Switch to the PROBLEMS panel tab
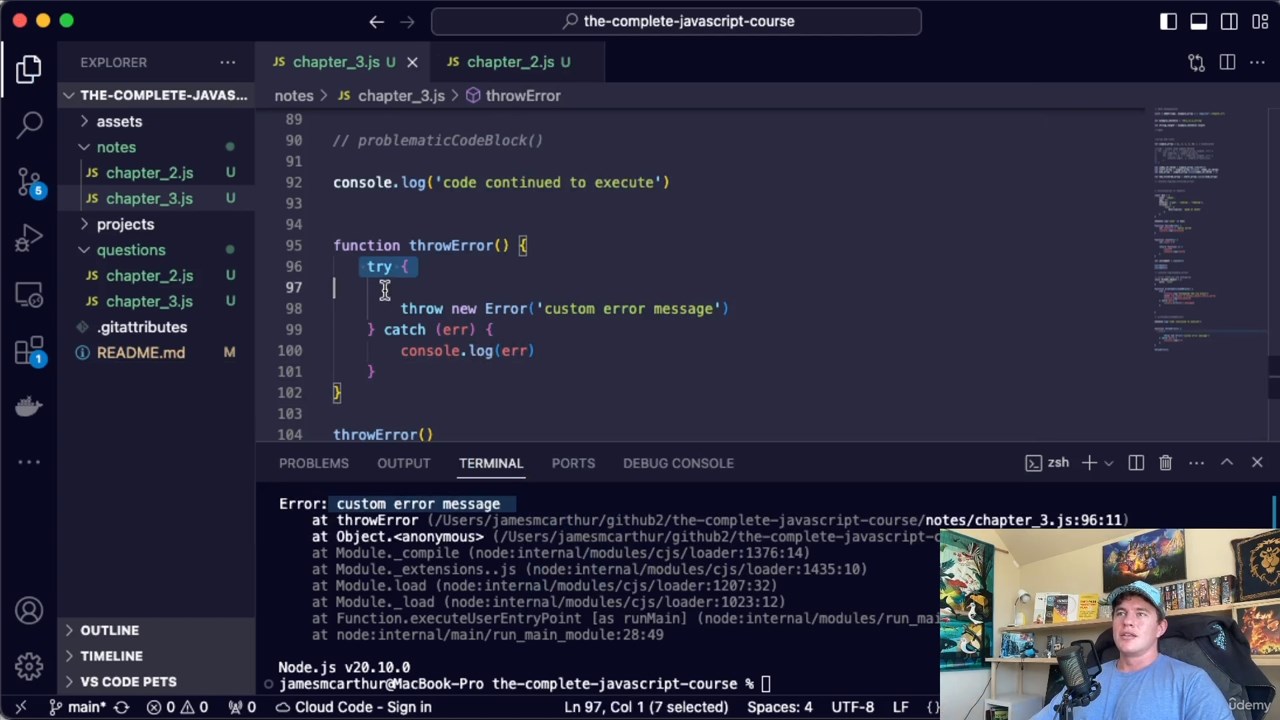Screen dimensions: 1280x720 (313, 463)
